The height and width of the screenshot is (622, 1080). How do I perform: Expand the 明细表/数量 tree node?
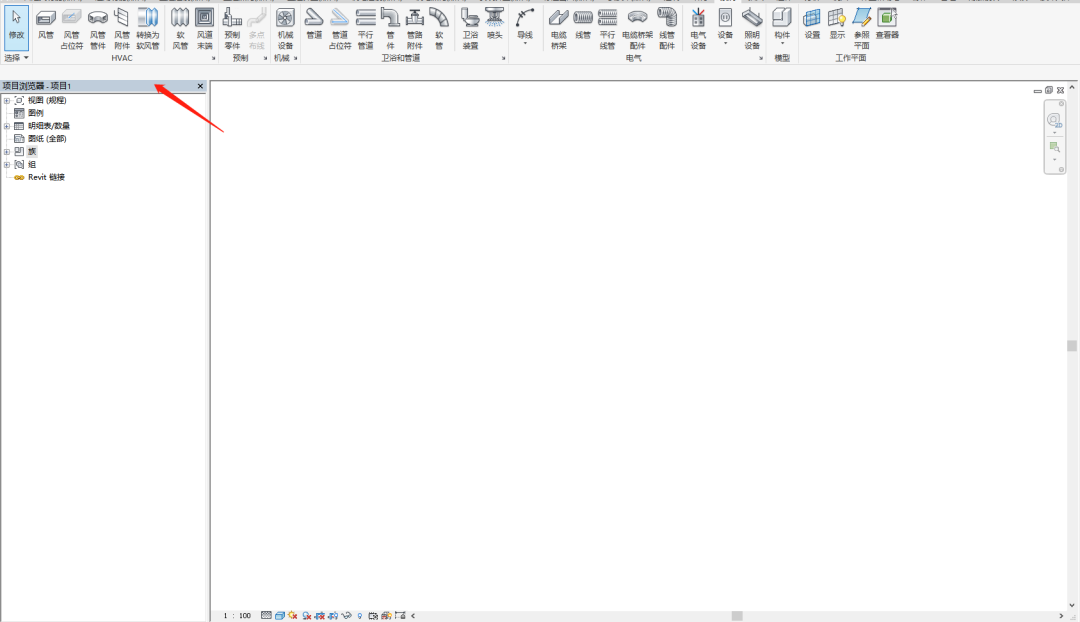point(6,125)
